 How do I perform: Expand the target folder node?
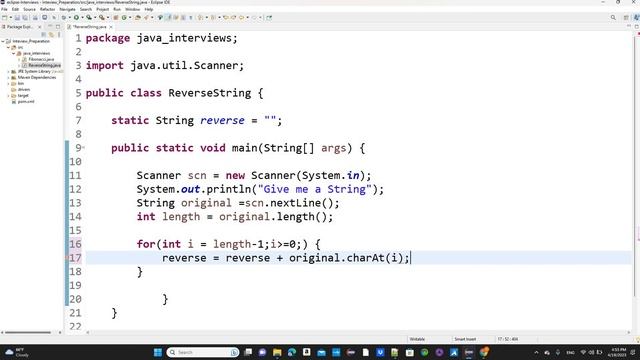click(x=8, y=96)
